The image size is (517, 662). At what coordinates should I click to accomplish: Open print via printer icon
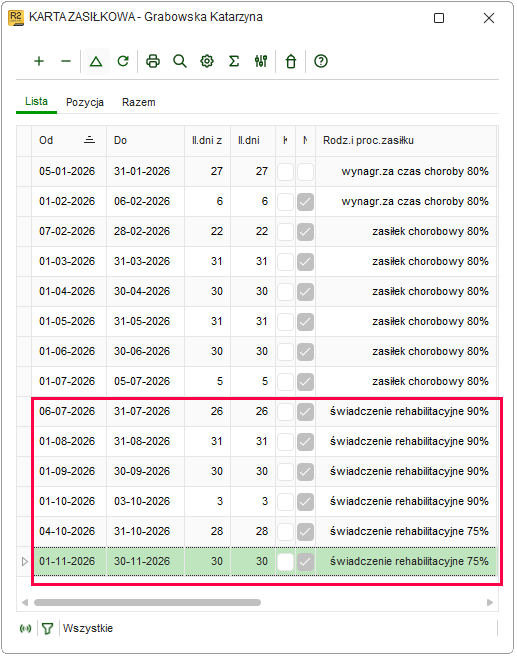[153, 61]
